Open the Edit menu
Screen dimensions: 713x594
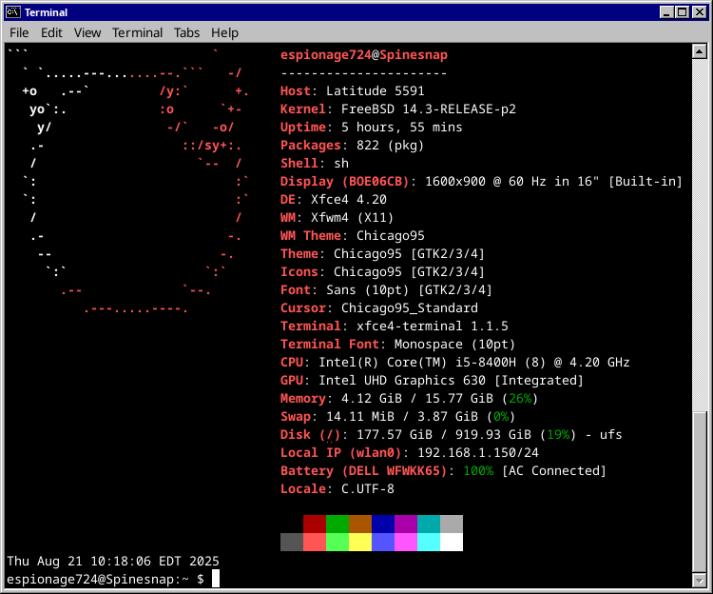pyautogui.click(x=51, y=32)
